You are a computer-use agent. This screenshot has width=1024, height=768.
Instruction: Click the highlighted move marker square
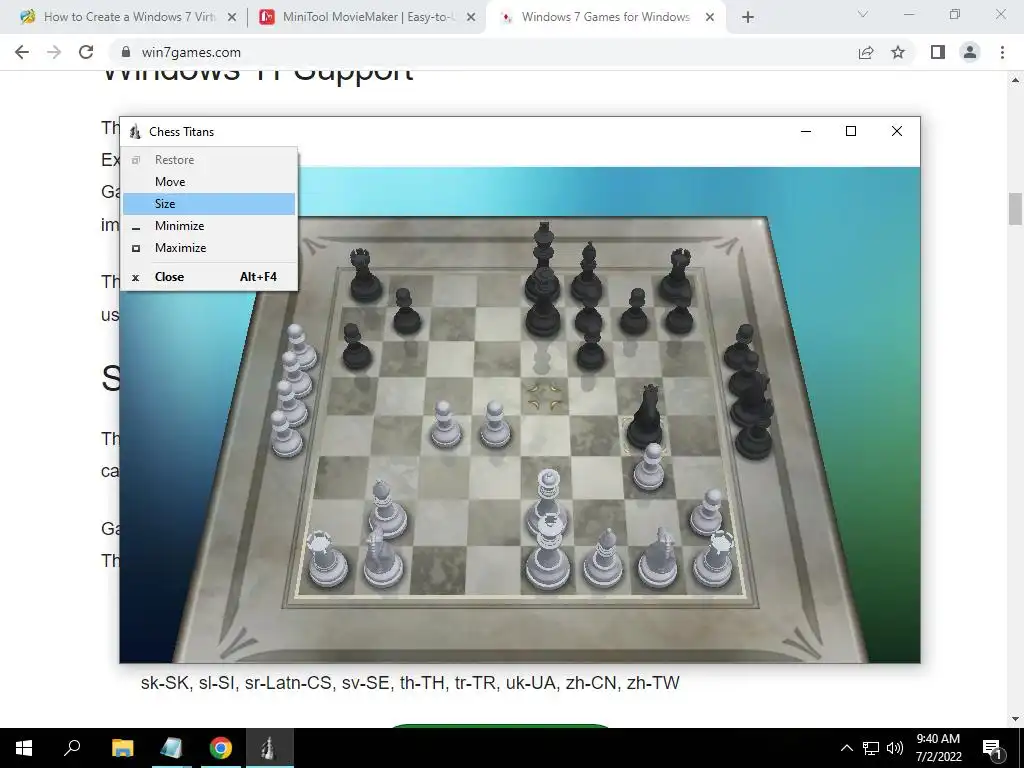(545, 396)
